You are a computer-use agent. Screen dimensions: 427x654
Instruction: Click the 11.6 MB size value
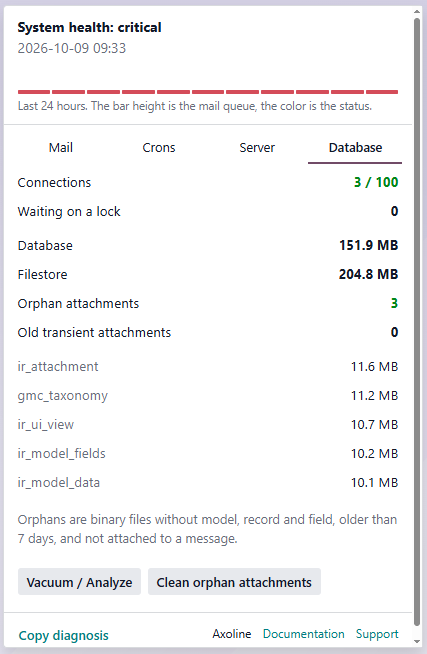[x=374, y=367]
